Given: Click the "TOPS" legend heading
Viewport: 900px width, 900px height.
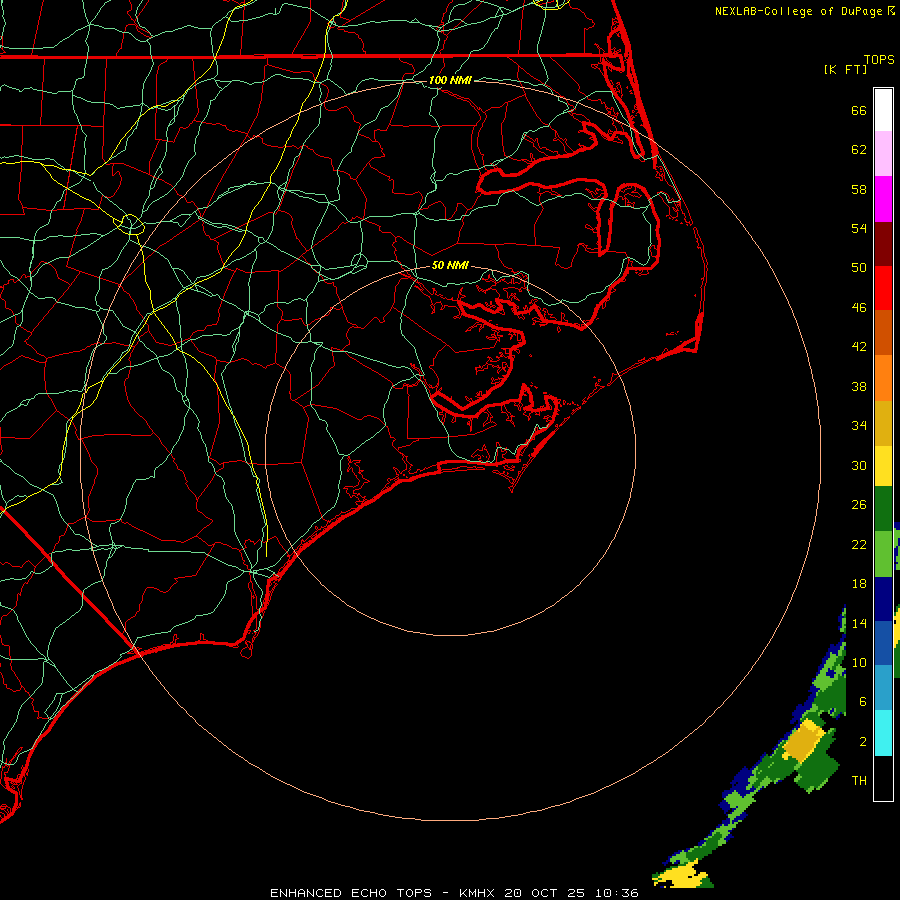Looking at the screenshot, I should click(x=879, y=59).
